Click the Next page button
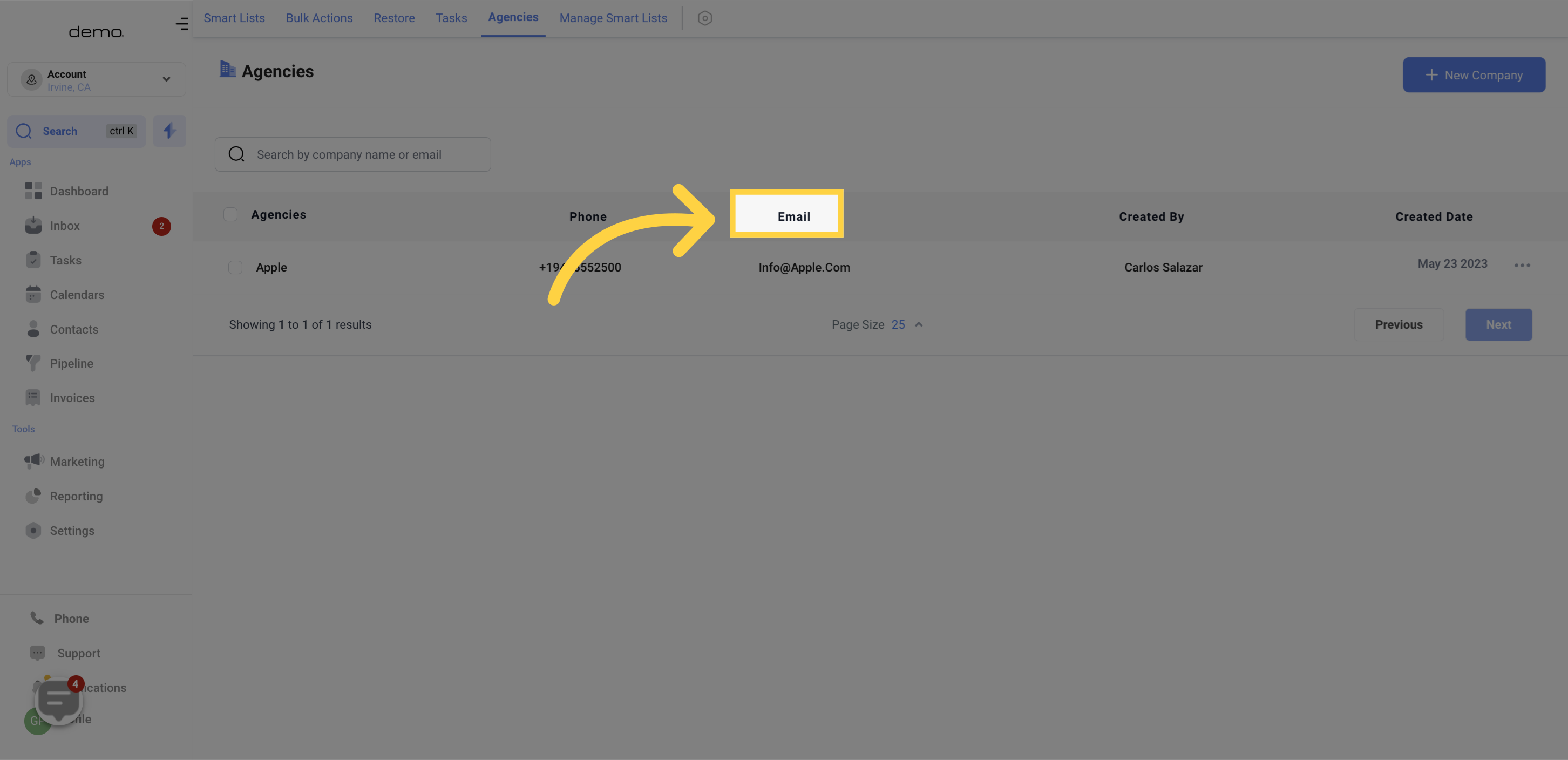Image resolution: width=1568 pixels, height=760 pixels. (1498, 324)
